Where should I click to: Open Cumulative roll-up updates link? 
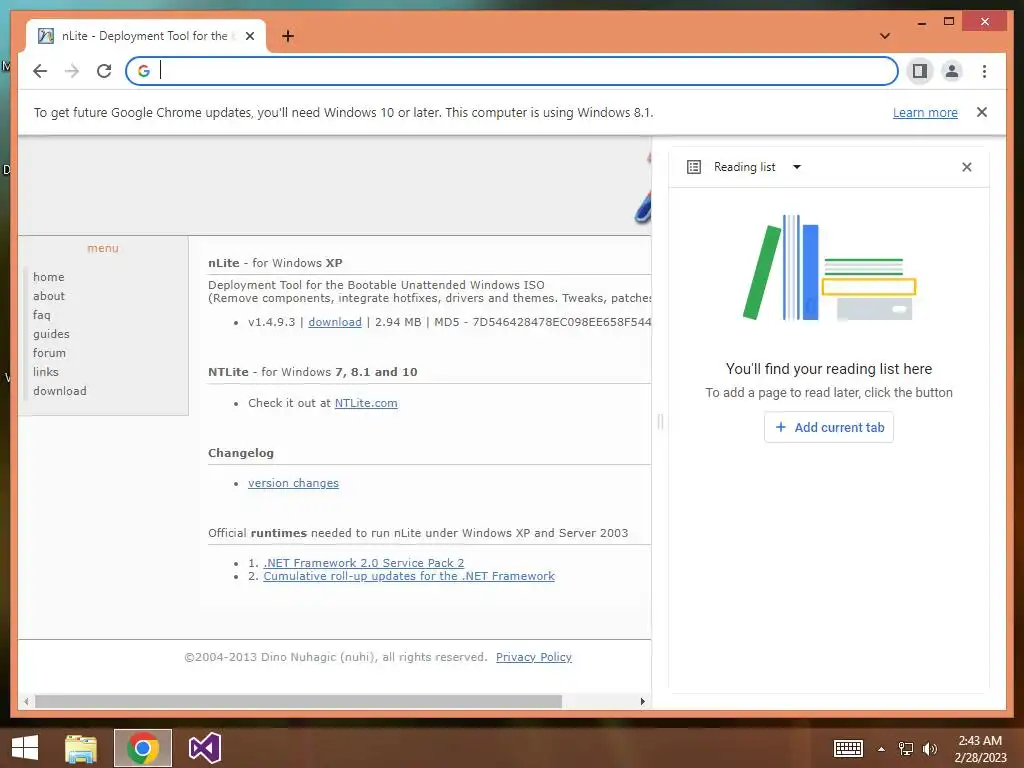(x=409, y=576)
